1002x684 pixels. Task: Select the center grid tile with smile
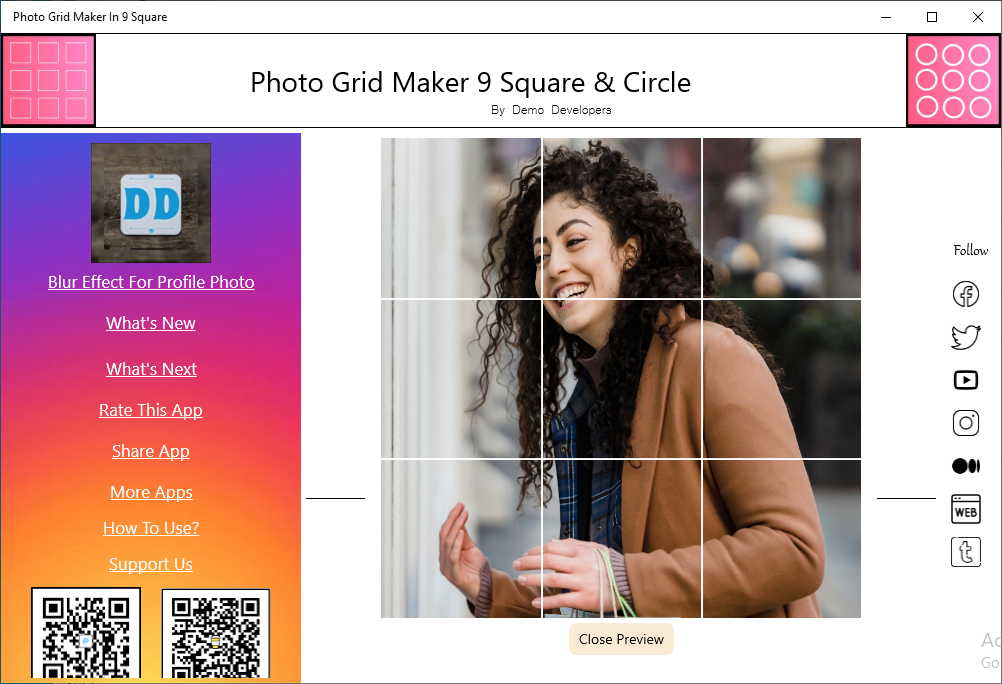pos(622,378)
